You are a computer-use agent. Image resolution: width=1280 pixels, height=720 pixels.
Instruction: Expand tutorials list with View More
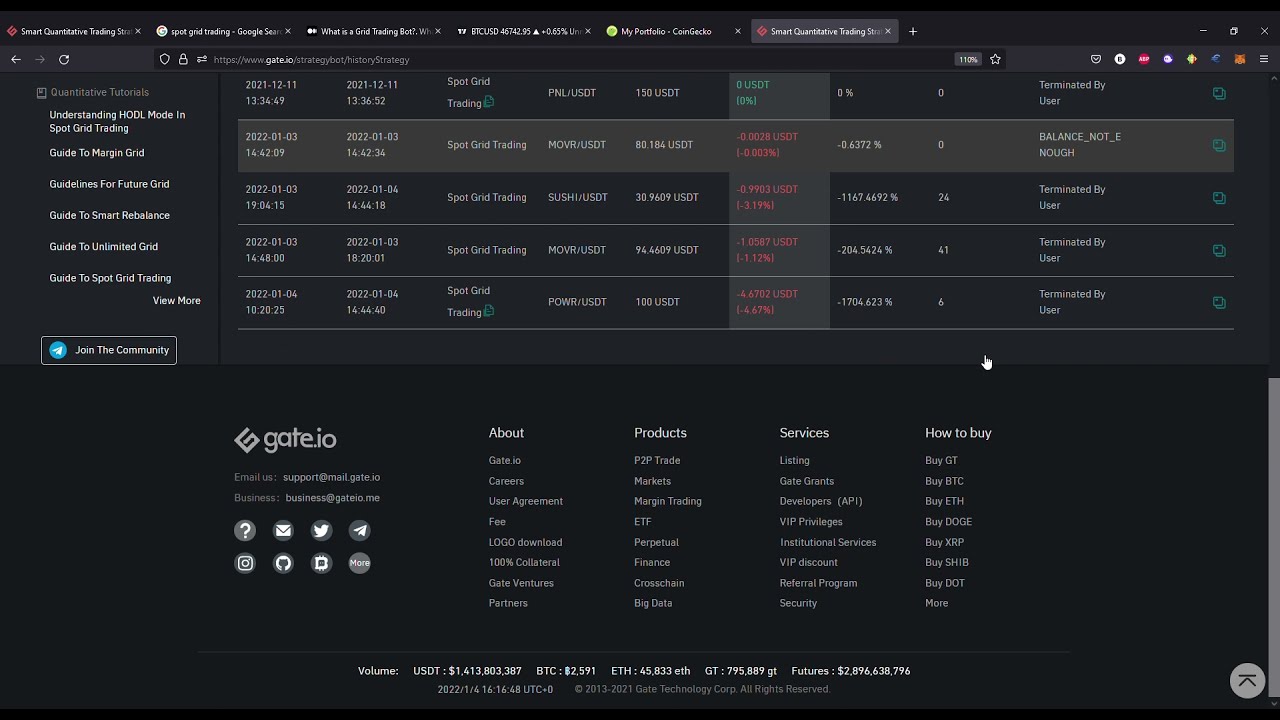(177, 301)
